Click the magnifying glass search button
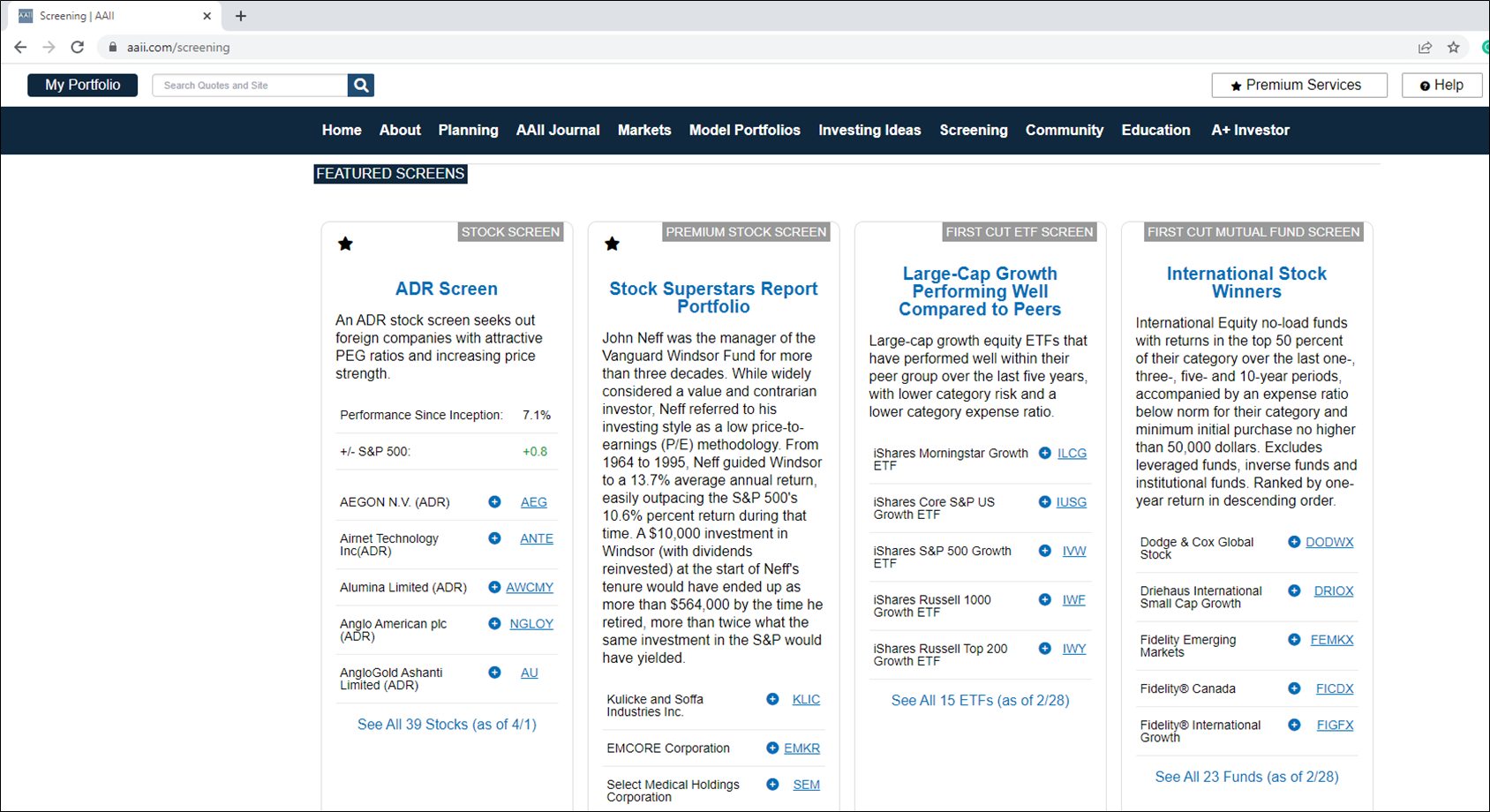 coord(360,86)
